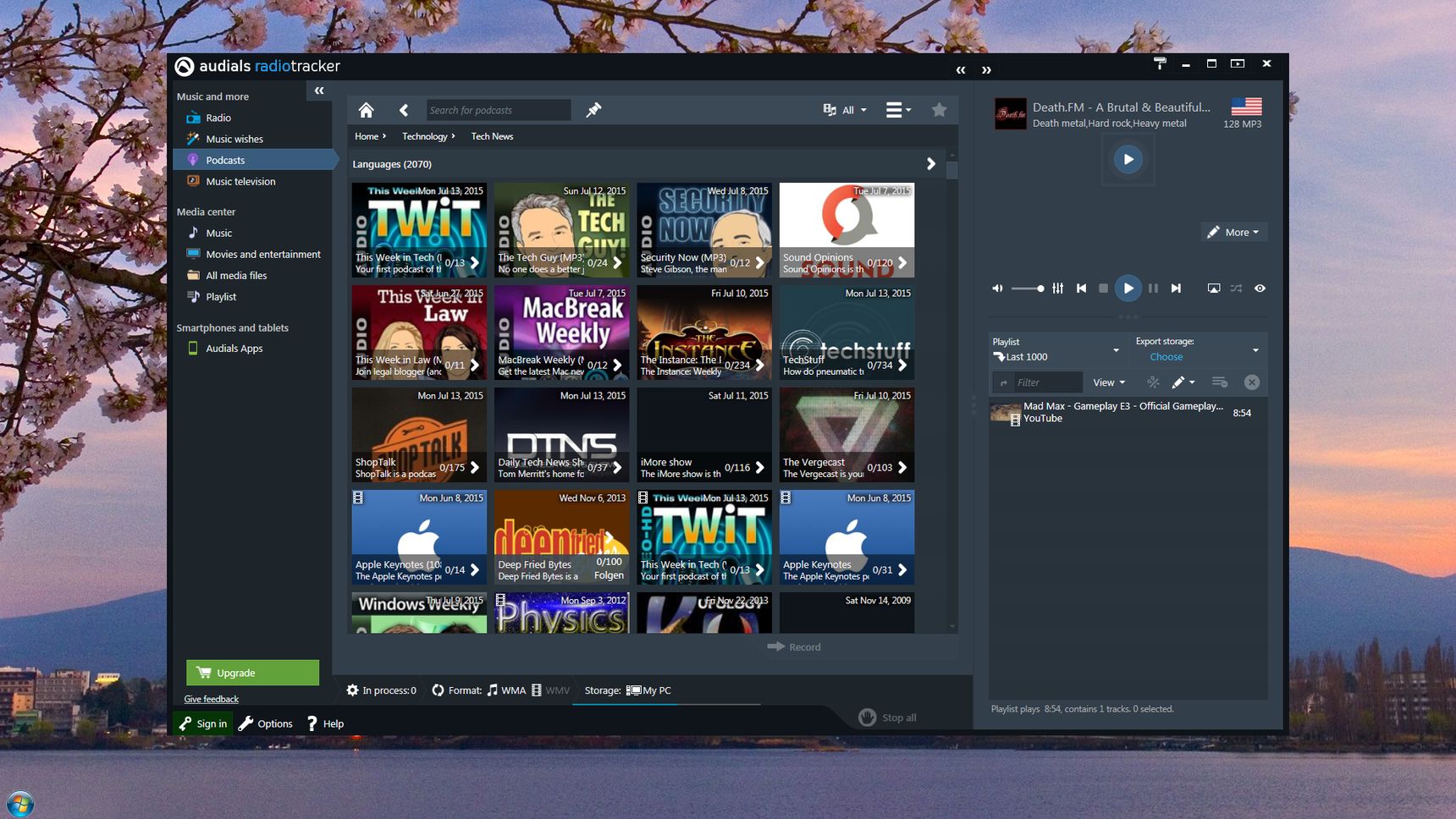Open Security Now podcast arrow
Screen dimensions: 1456x819
pos(759,263)
